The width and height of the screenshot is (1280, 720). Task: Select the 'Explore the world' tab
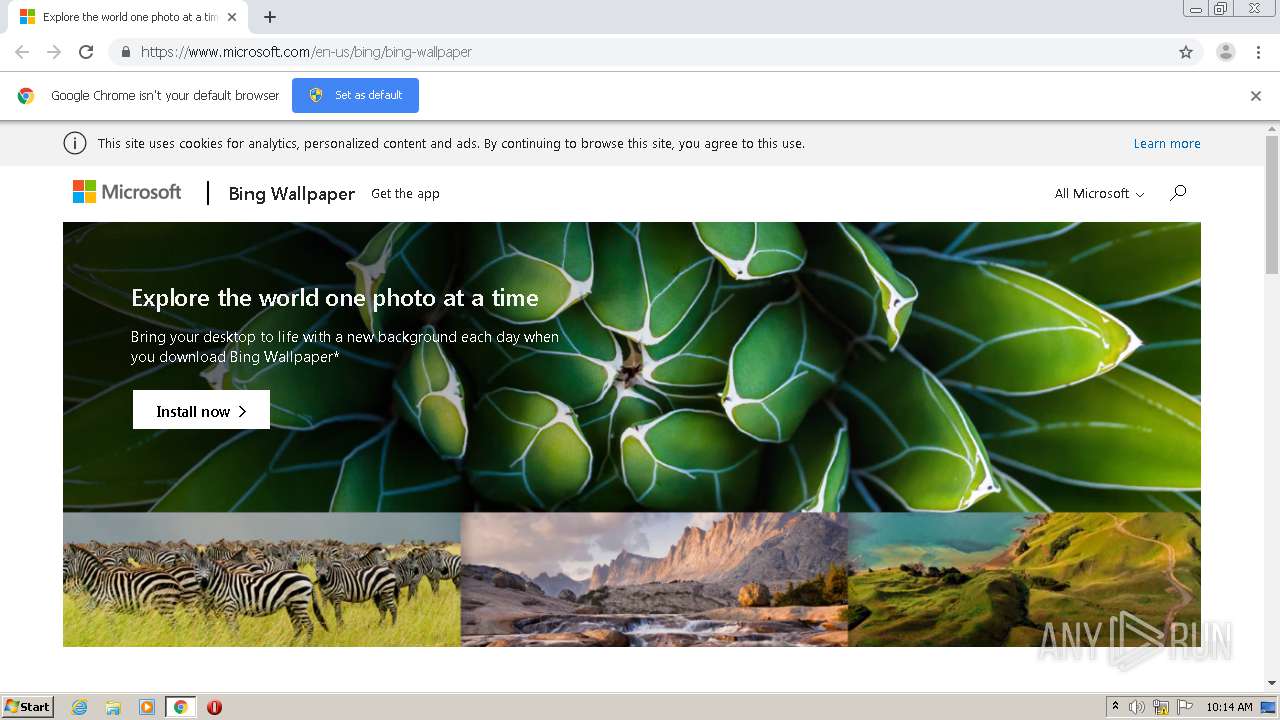pyautogui.click(x=128, y=17)
